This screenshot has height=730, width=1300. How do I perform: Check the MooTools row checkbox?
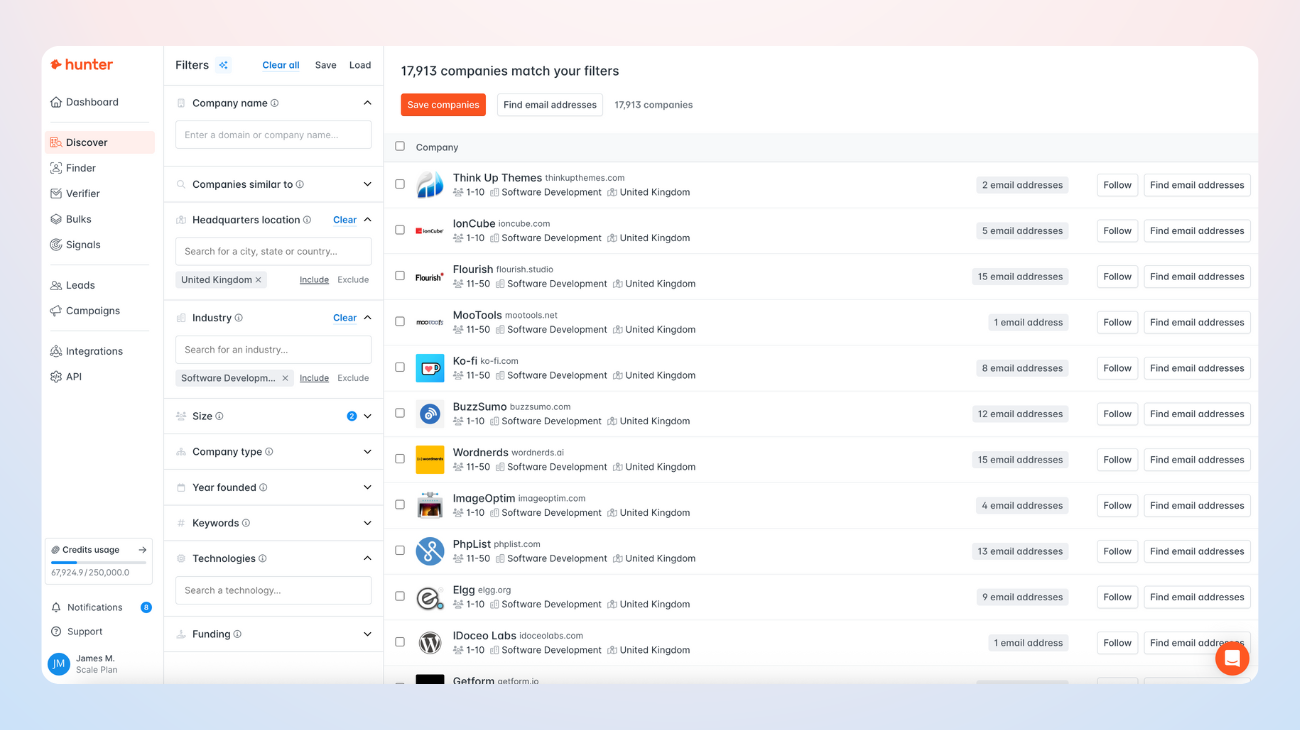click(x=400, y=322)
